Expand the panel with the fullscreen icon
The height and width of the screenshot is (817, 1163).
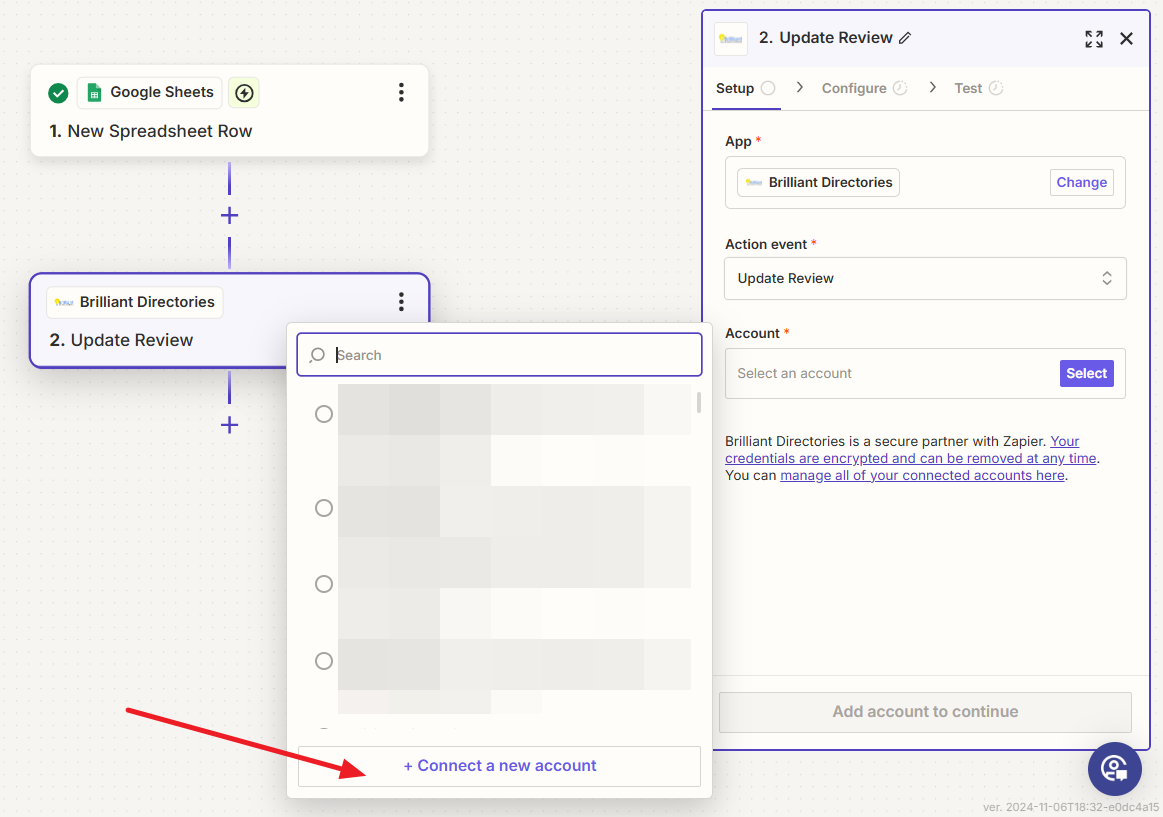pyautogui.click(x=1094, y=39)
